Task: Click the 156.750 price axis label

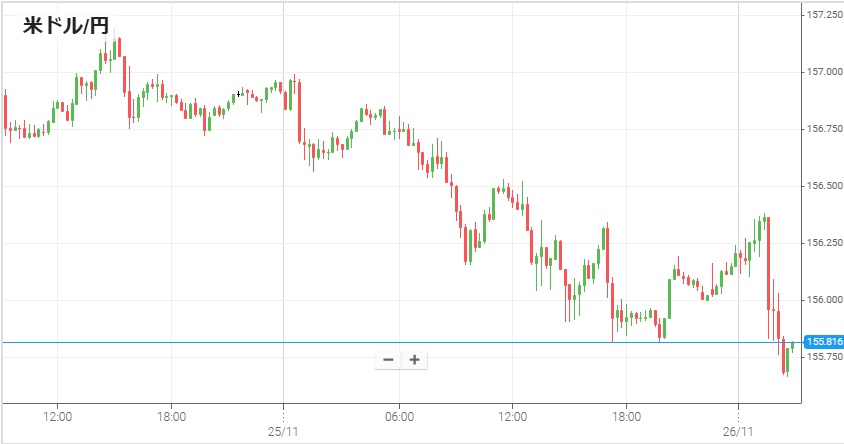Action: pyautogui.click(x=823, y=129)
